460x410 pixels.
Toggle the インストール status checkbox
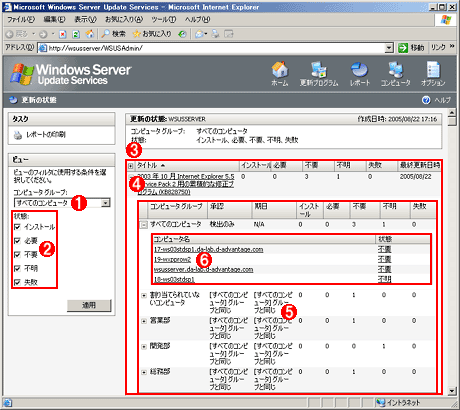(x=17, y=227)
